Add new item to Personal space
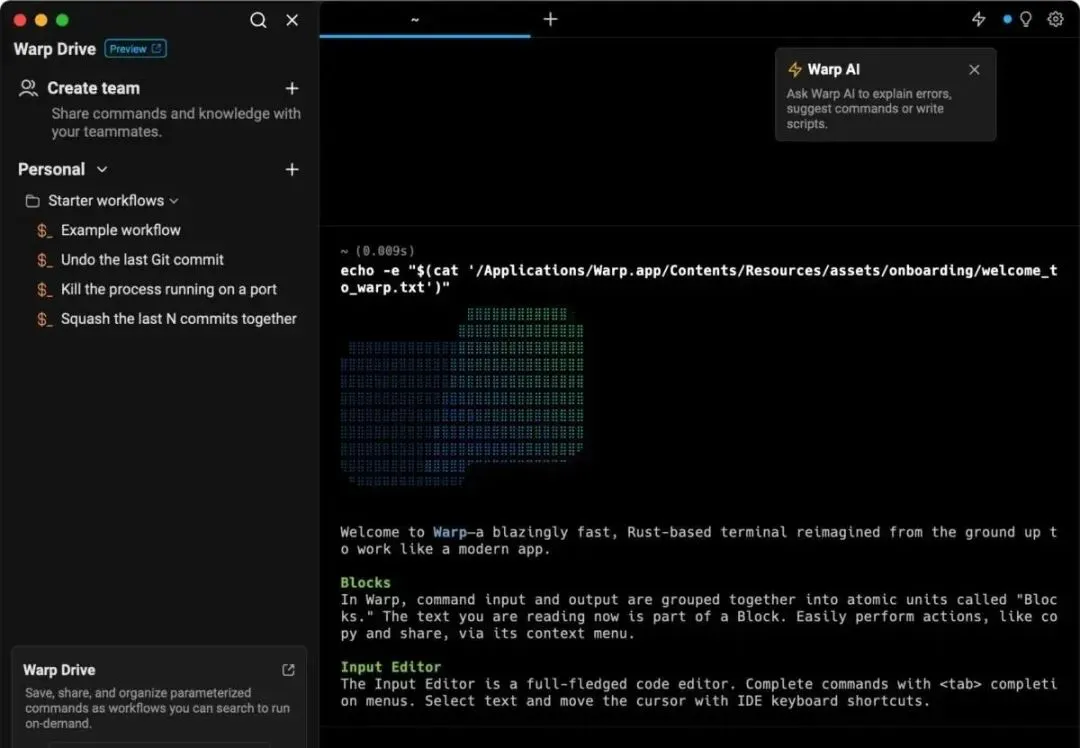 [x=292, y=169]
